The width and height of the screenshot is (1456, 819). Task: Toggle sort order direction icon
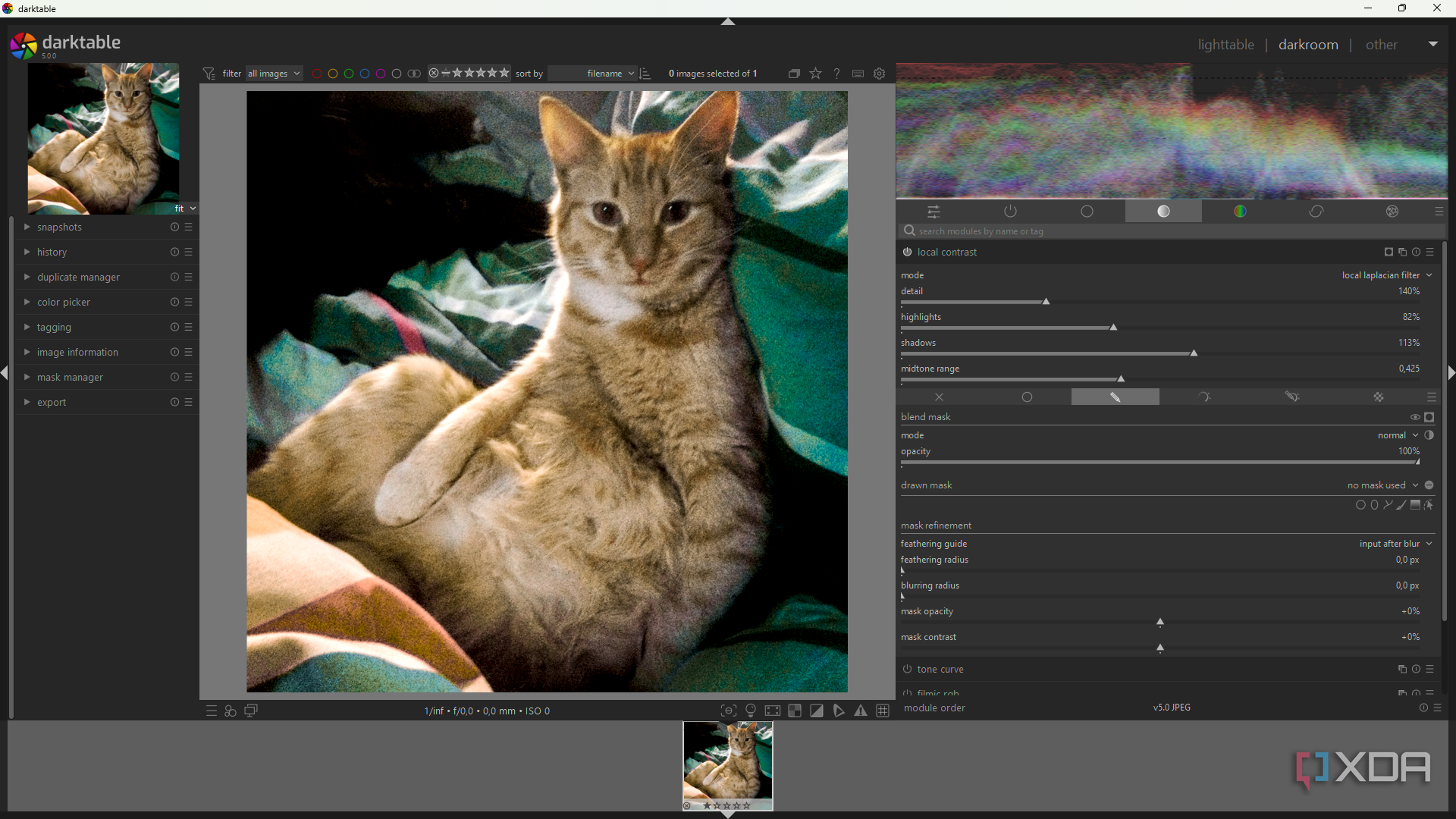click(645, 74)
